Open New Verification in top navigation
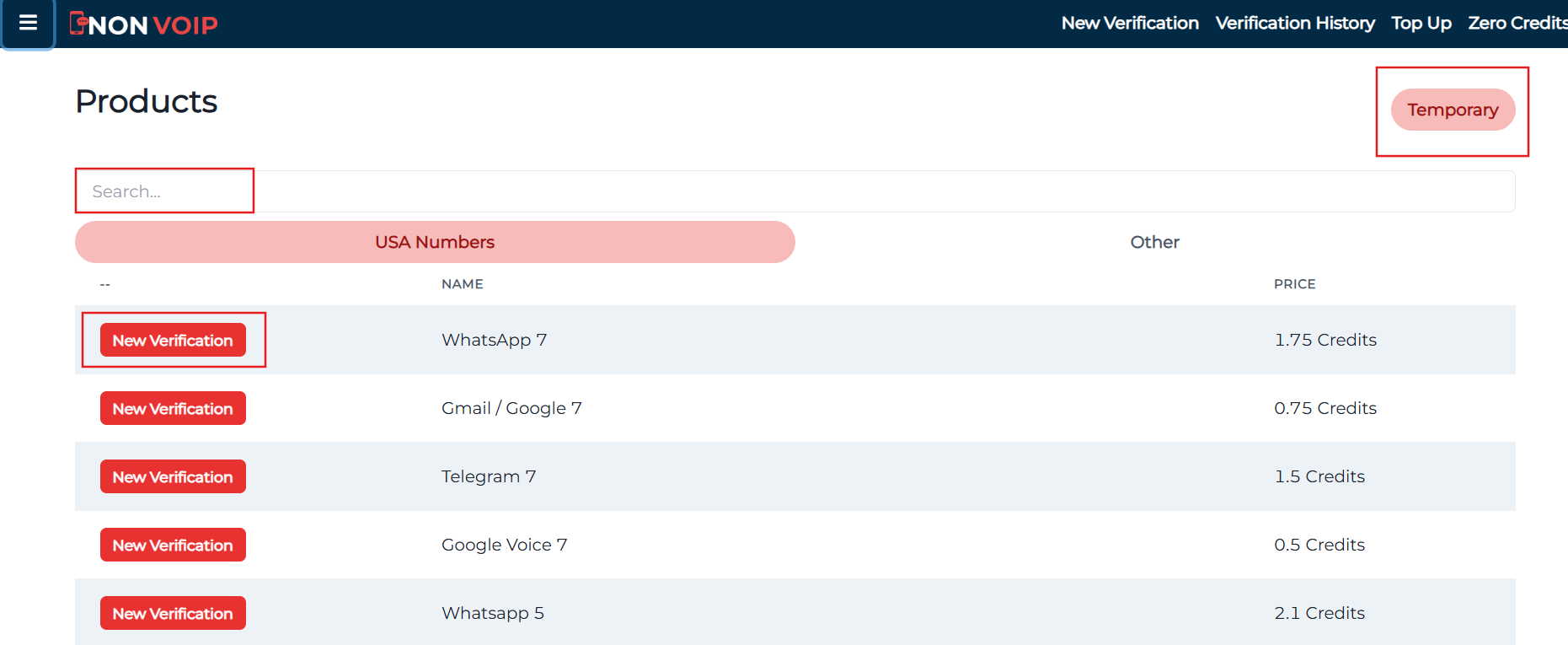The height and width of the screenshot is (645, 1568). pos(1129,23)
